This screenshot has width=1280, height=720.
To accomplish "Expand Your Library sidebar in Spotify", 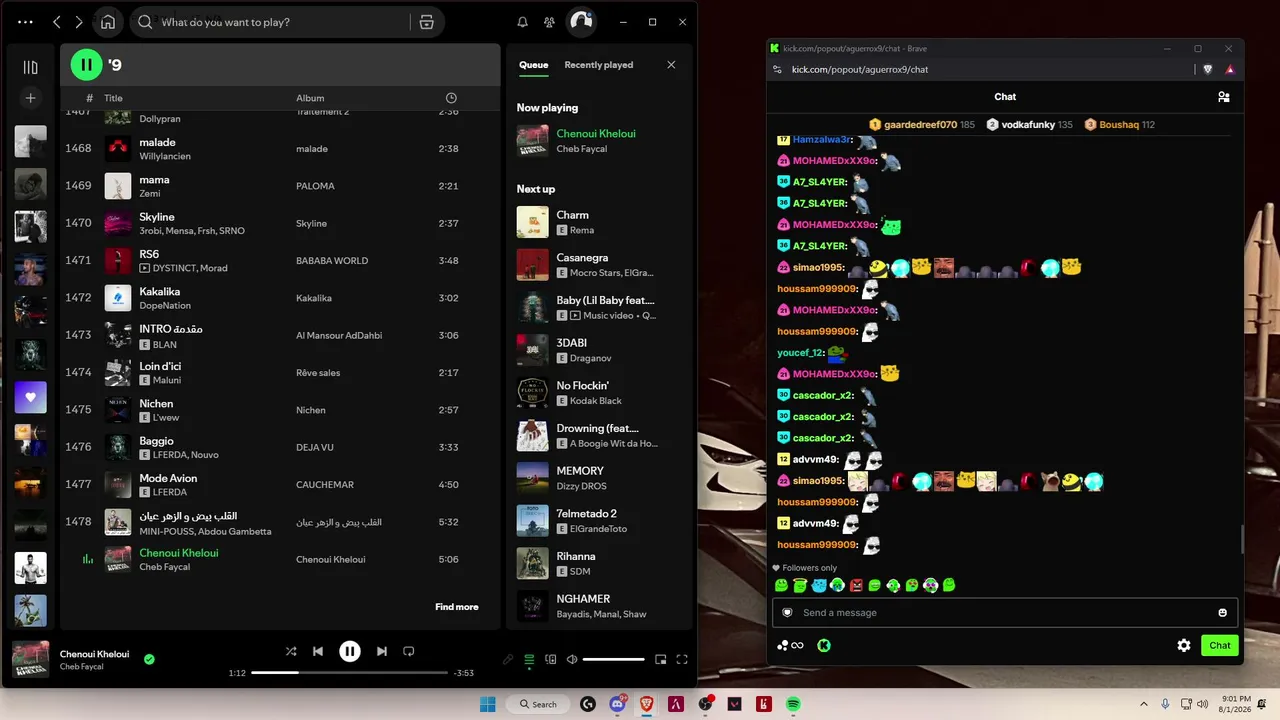I will (30, 67).
